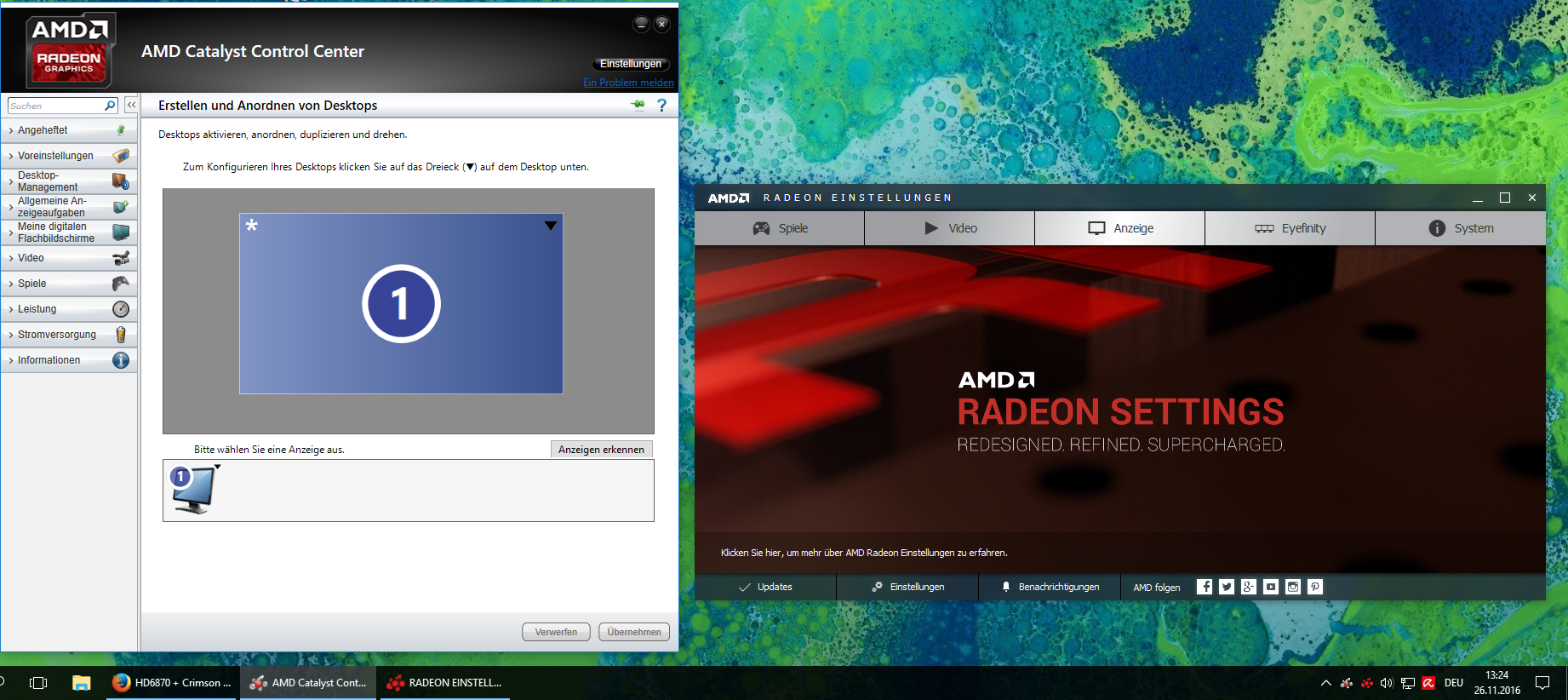The width and height of the screenshot is (1568, 700).
Task: Click the Leistung gauge icon
Action: (121, 309)
